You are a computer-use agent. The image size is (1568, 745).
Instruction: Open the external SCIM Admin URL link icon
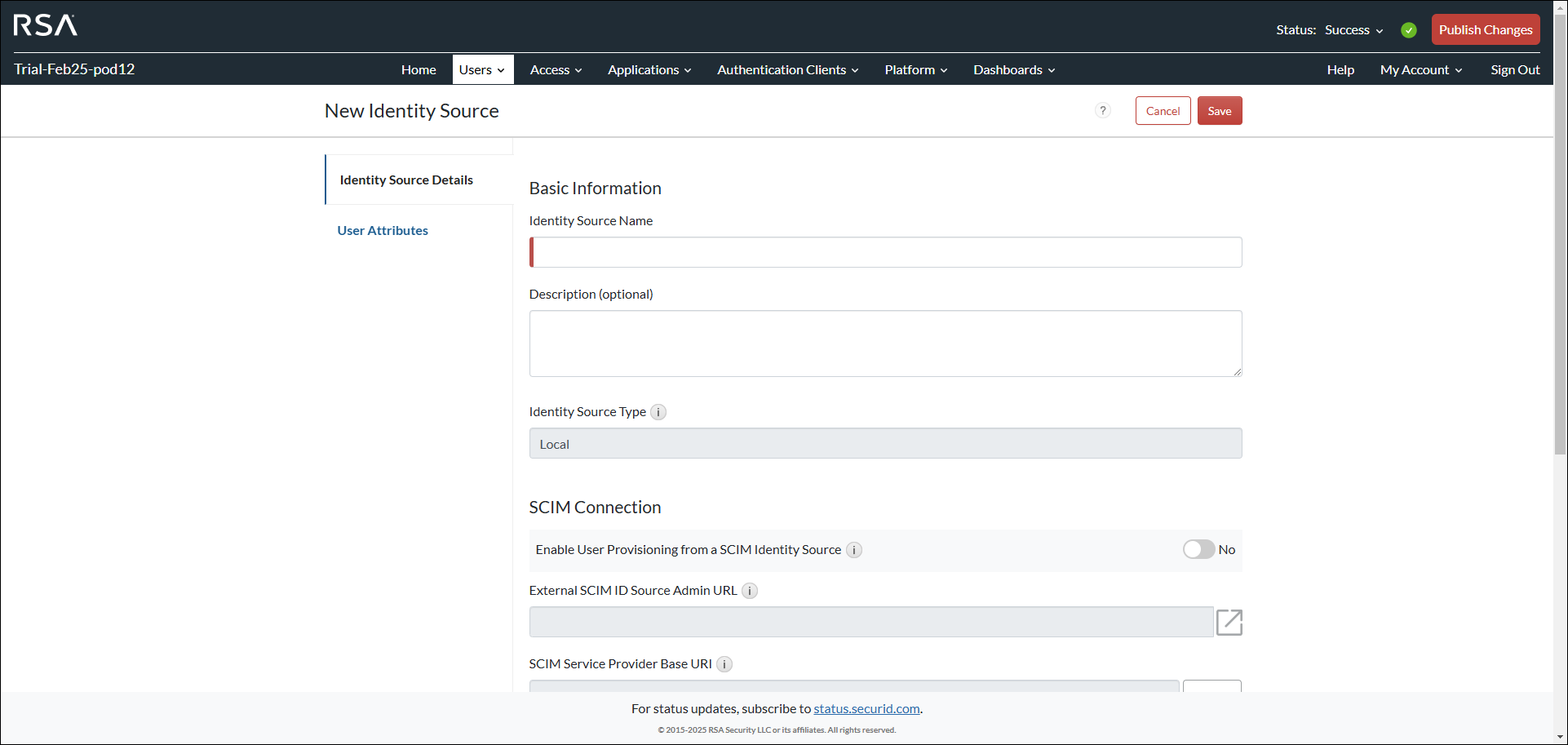[1229, 622]
